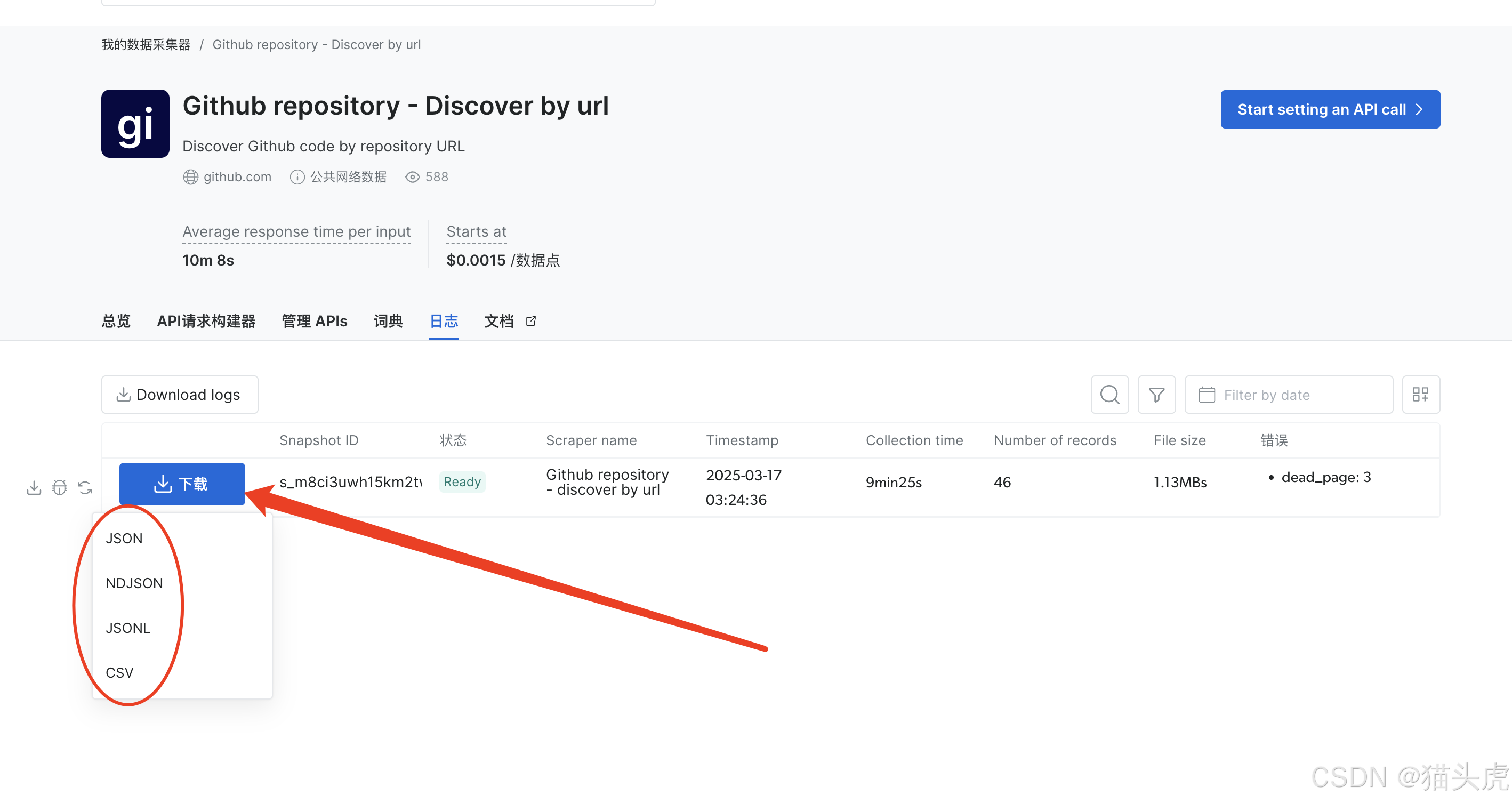Click the eye views icon beside 588
Image resolution: width=1512 pixels, height=803 pixels.
click(413, 176)
